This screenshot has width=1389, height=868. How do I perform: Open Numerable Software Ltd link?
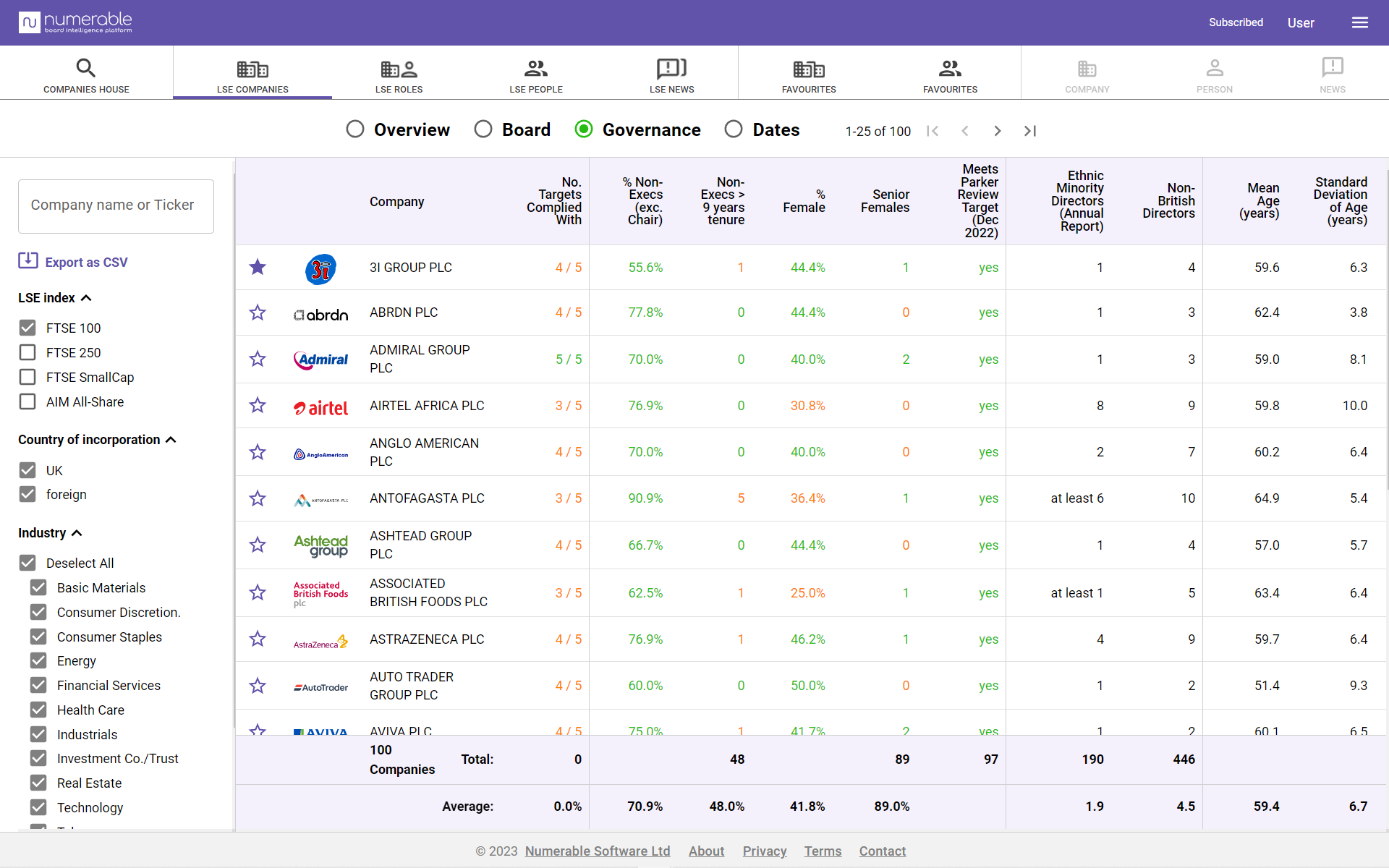coord(598,851)
